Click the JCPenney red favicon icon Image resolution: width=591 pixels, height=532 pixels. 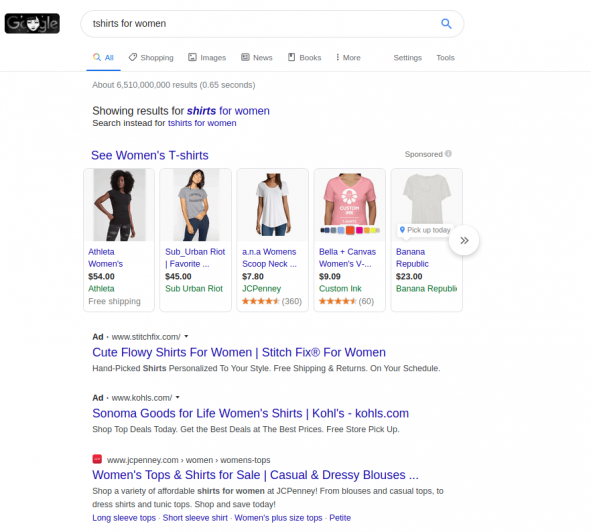(97, 459)
